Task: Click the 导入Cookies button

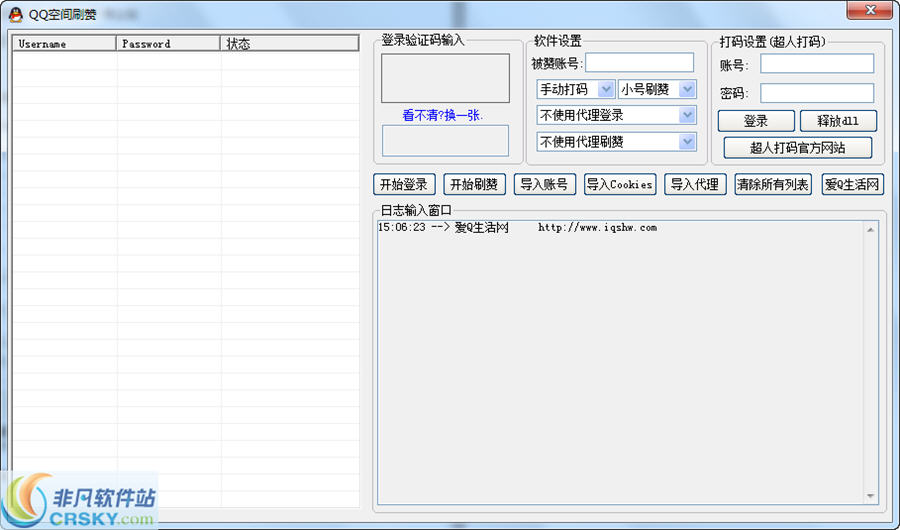Action: point(620,184)
